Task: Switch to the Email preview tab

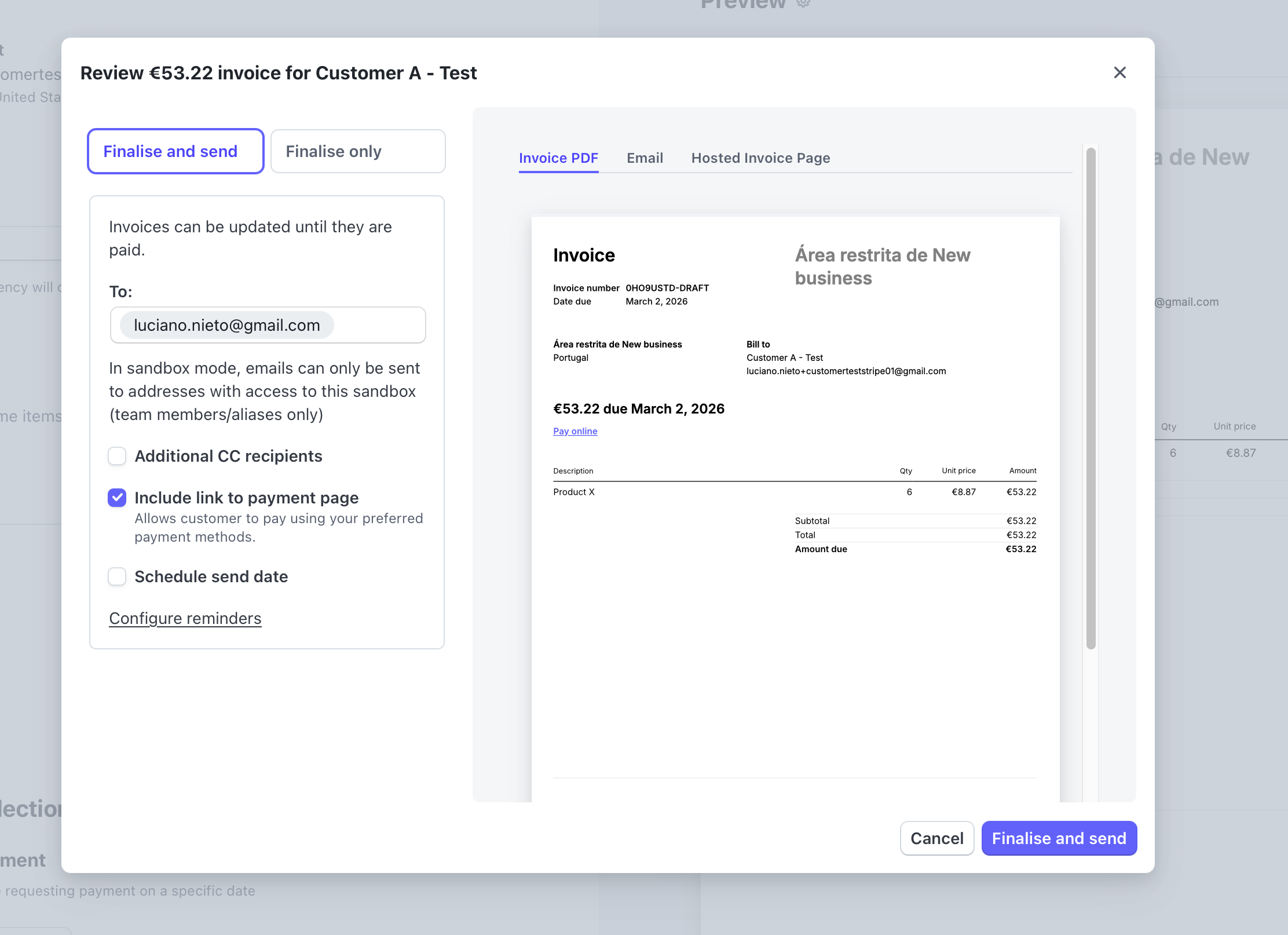Action: click(645, 158)
